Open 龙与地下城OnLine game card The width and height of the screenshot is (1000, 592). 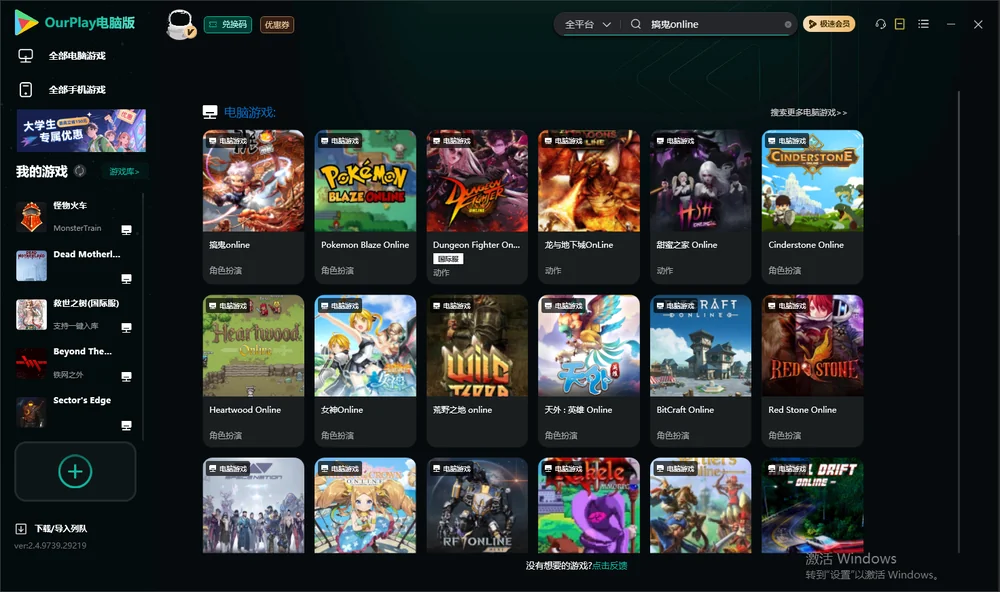[x=589, y=207]
